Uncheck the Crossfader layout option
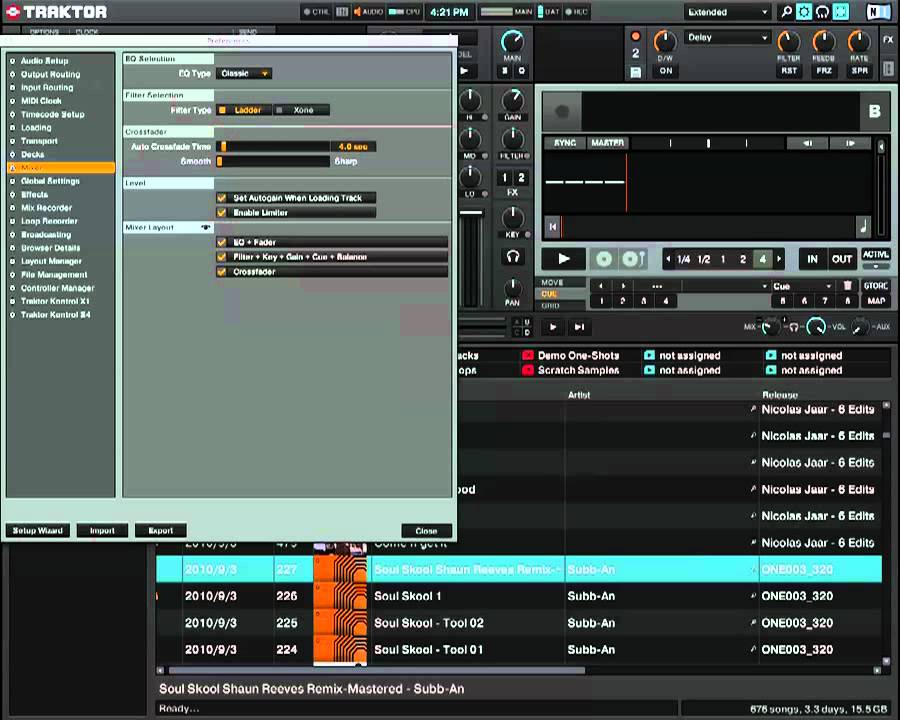The width and height of the screenshot is (900, 720). point(222,272)
